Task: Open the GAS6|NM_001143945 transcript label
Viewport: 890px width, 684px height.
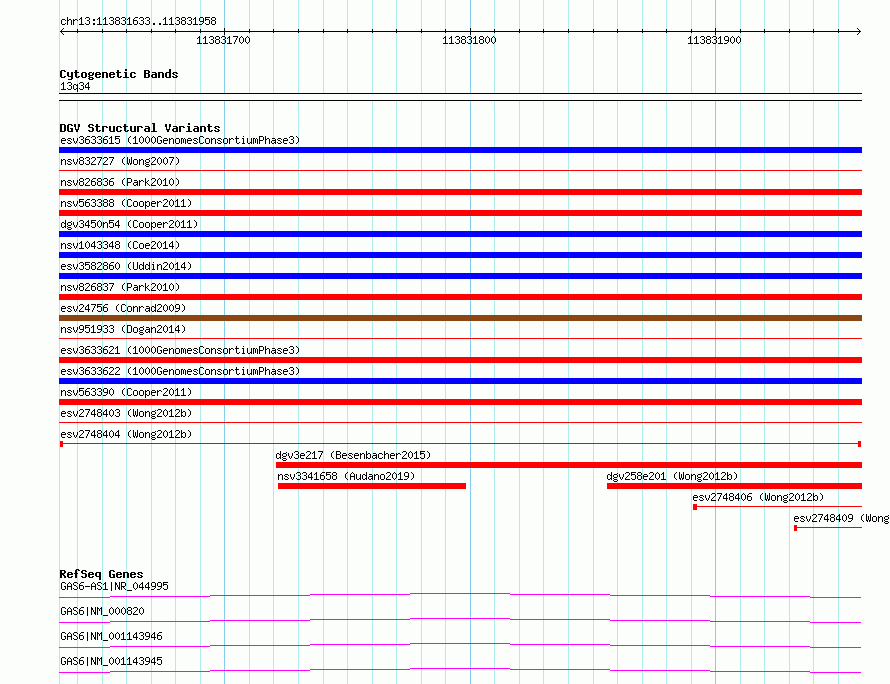Action: (111, 661)
